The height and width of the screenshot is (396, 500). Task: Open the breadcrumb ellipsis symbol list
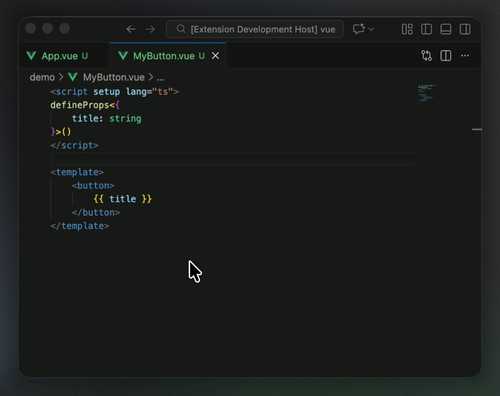click(x=160, y=78)
